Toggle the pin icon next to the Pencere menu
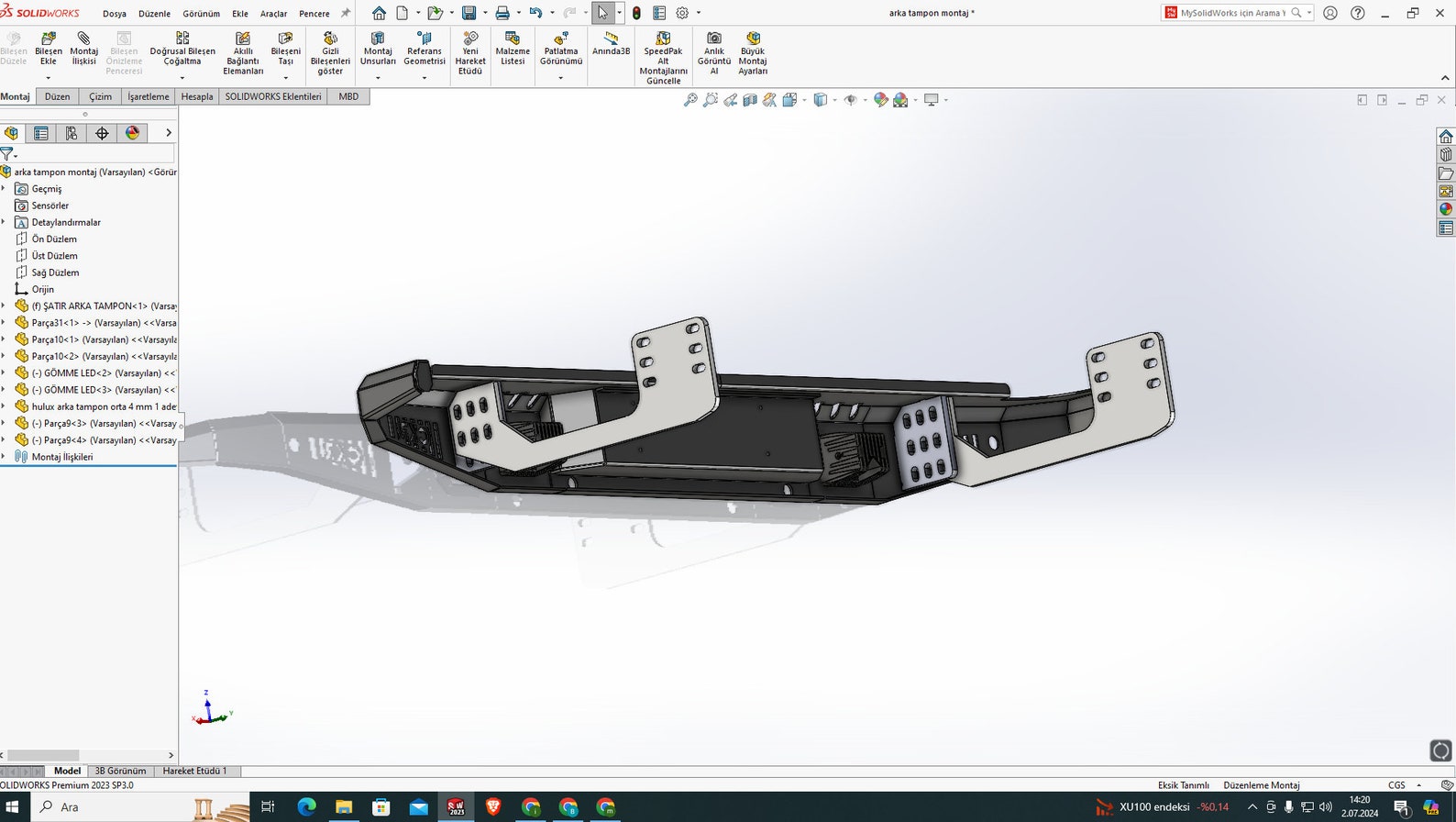1456x822 pixels. point(346,13)
